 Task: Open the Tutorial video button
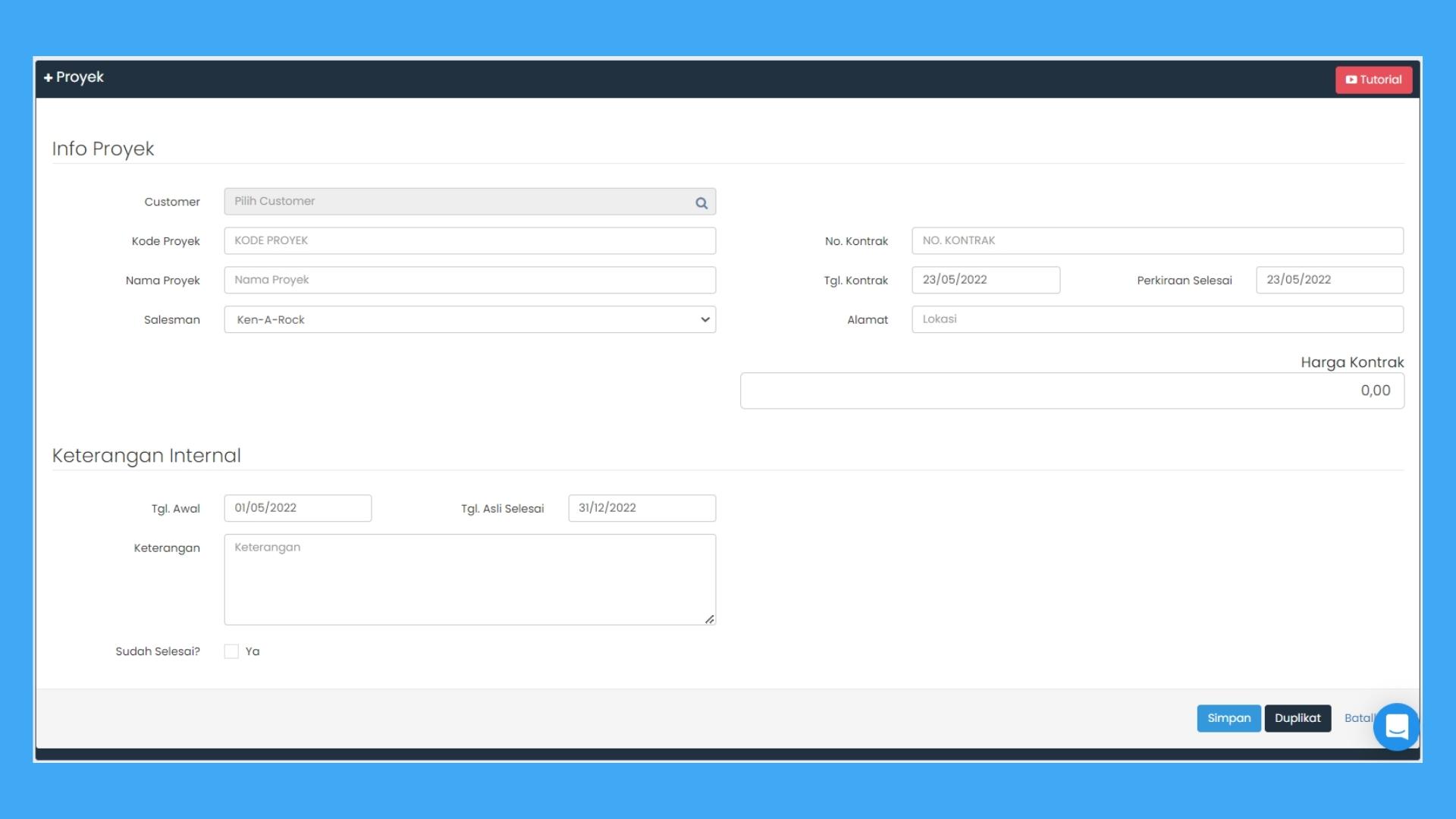point(1373,80)
